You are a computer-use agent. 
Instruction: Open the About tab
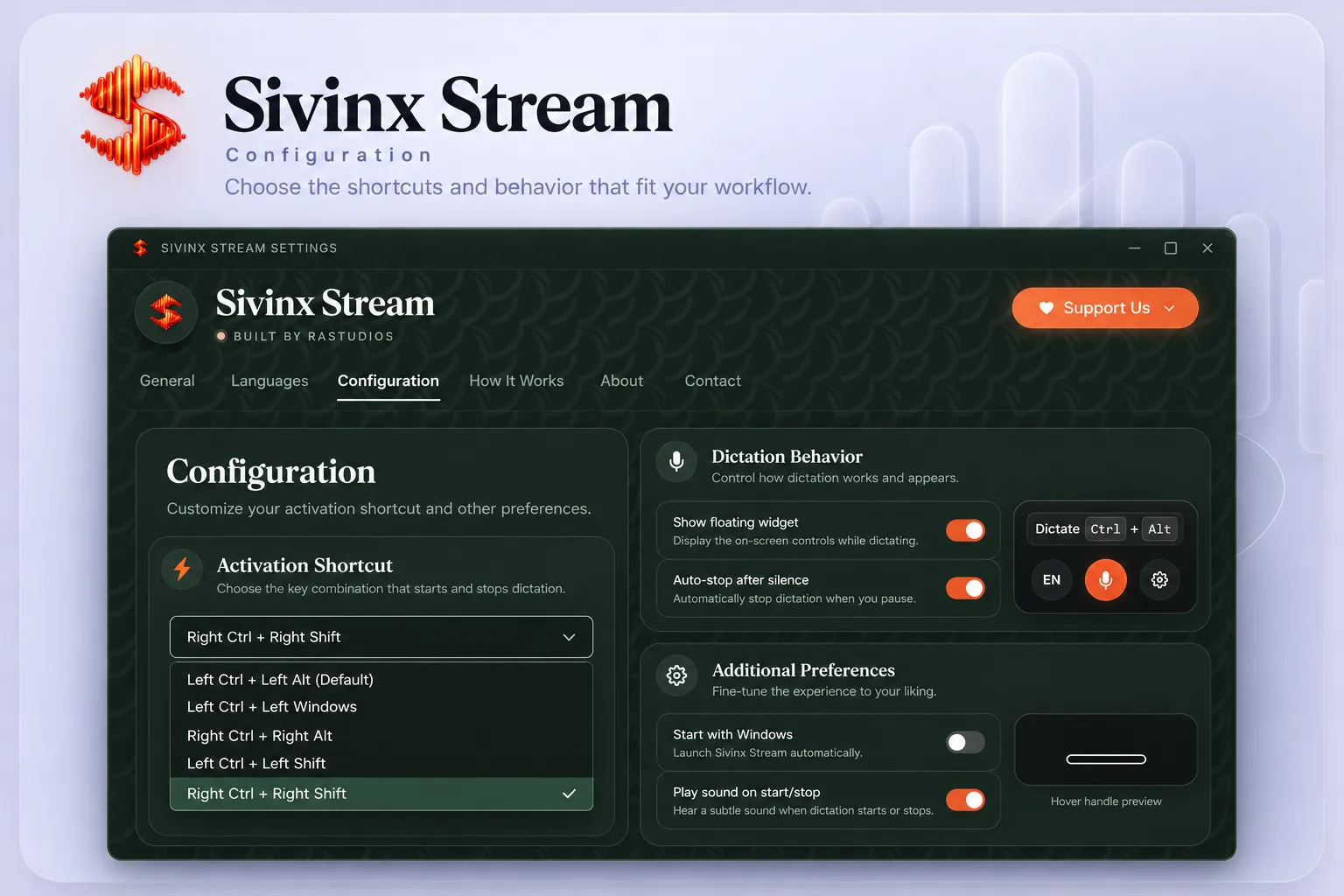tap(621, 381)
